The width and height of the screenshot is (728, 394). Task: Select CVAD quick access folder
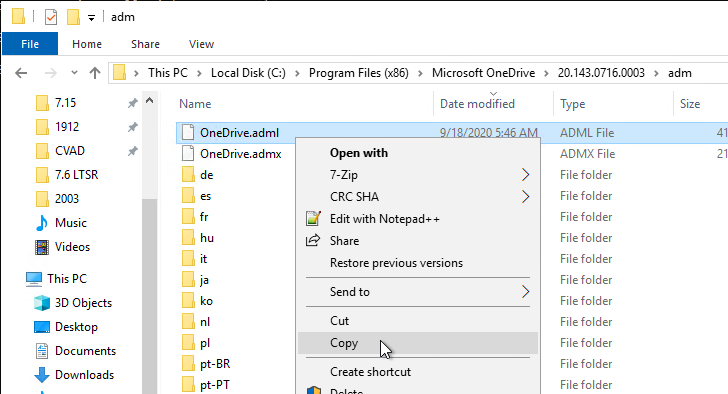(70, 151)
